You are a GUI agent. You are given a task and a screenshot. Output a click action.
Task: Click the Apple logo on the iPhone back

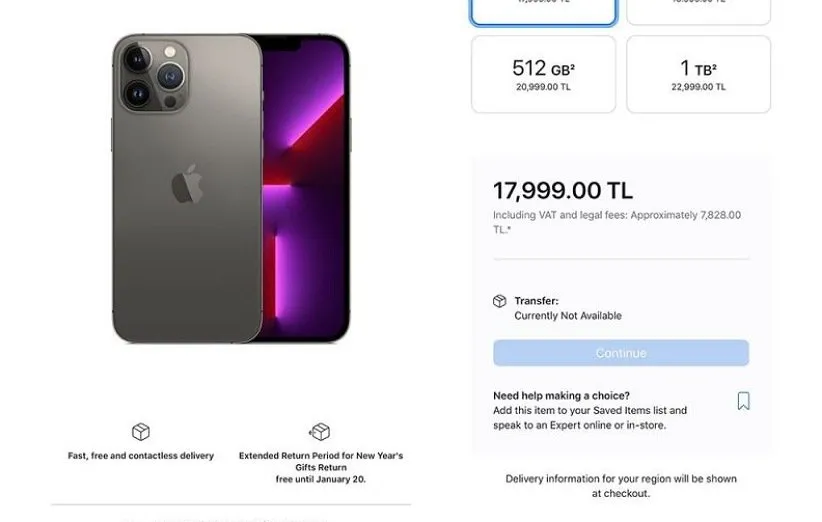187,184
